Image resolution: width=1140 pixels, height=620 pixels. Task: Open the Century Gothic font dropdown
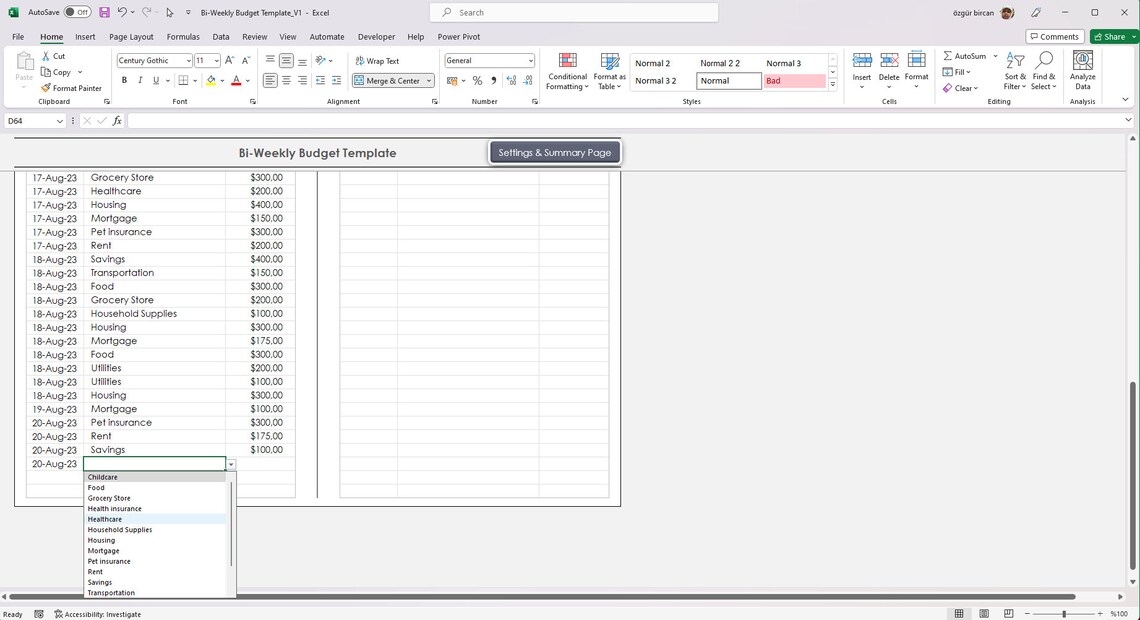point(188,60)
